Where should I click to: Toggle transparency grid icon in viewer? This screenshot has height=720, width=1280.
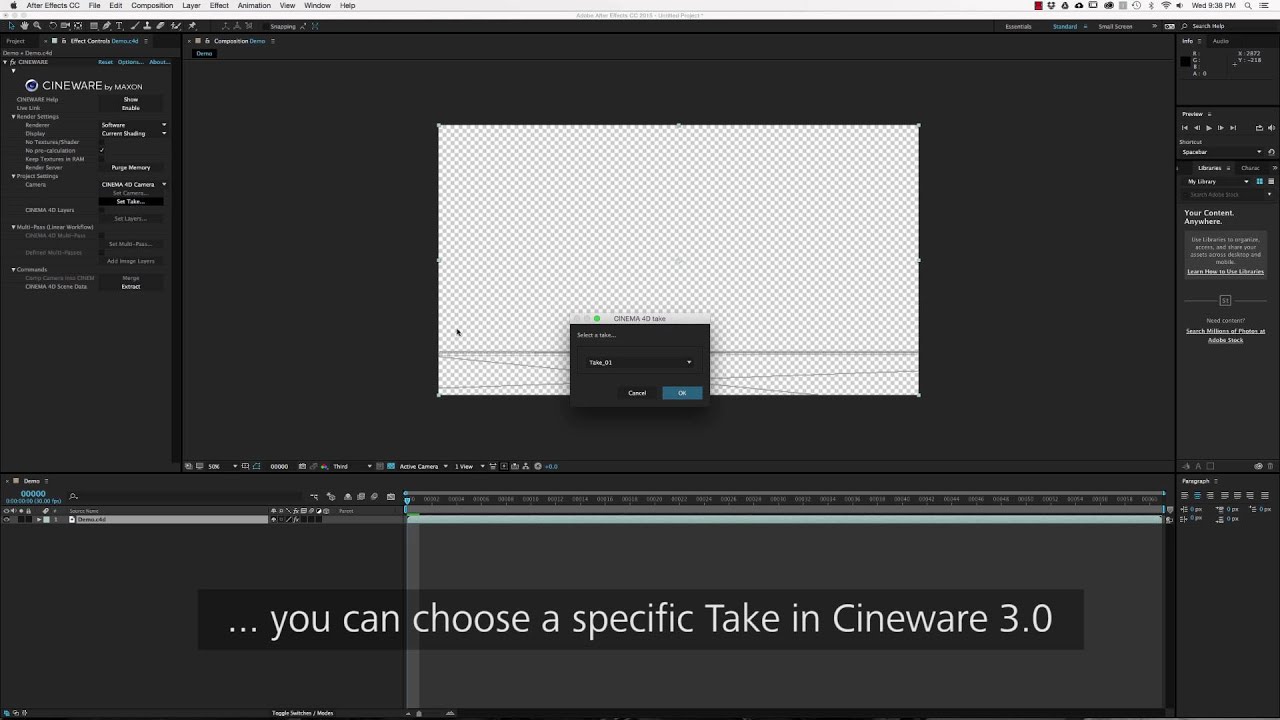[391, 466]
